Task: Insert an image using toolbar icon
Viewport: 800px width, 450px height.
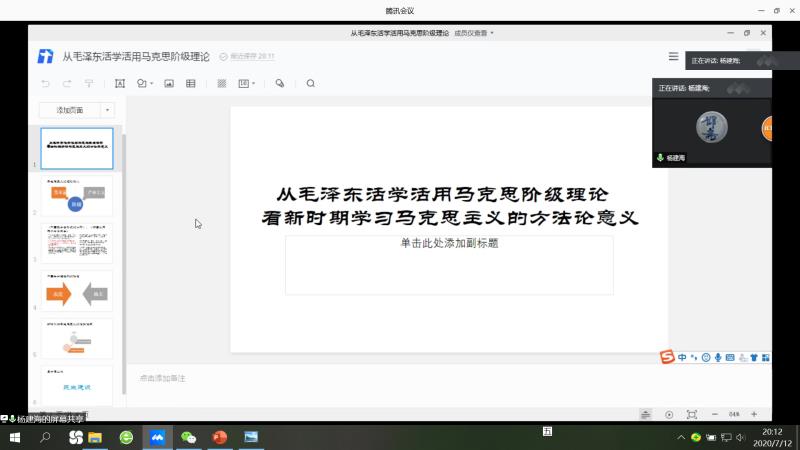Action: [169, 84]
